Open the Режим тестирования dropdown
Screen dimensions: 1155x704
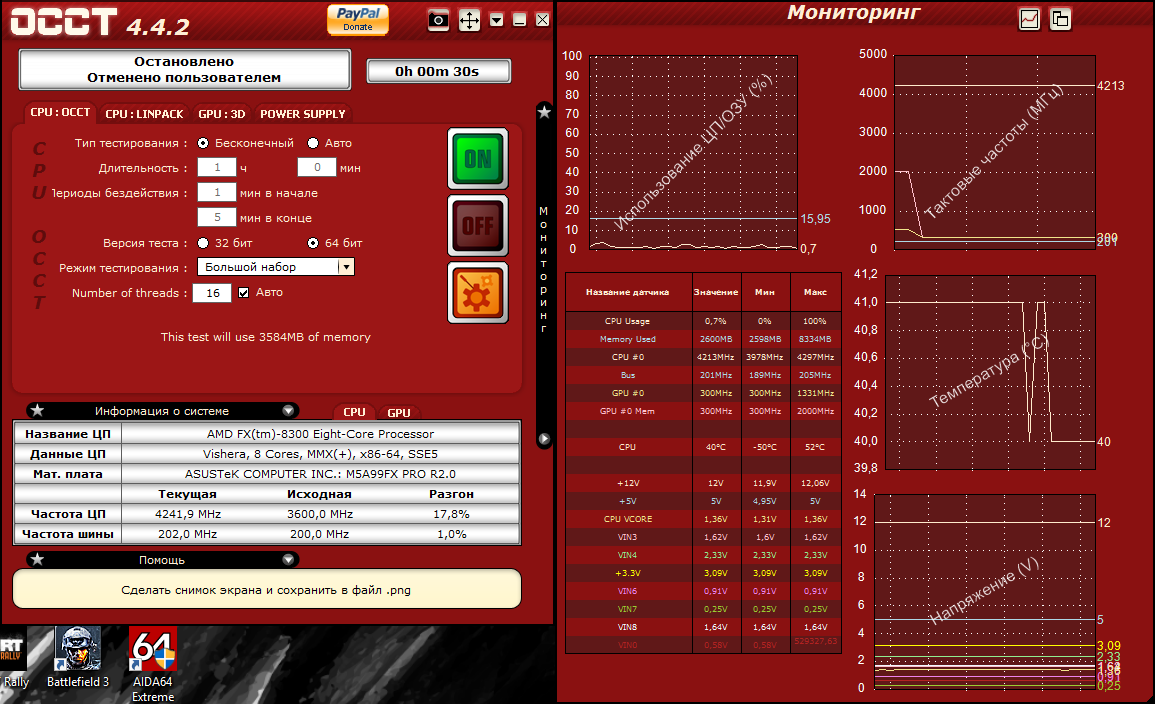[x=275, y=267]
